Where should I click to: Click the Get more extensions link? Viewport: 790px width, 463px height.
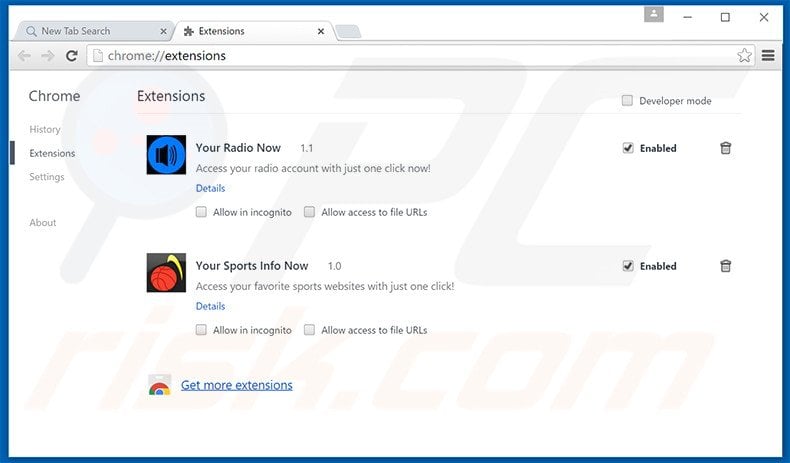click(x=237, y=385)
